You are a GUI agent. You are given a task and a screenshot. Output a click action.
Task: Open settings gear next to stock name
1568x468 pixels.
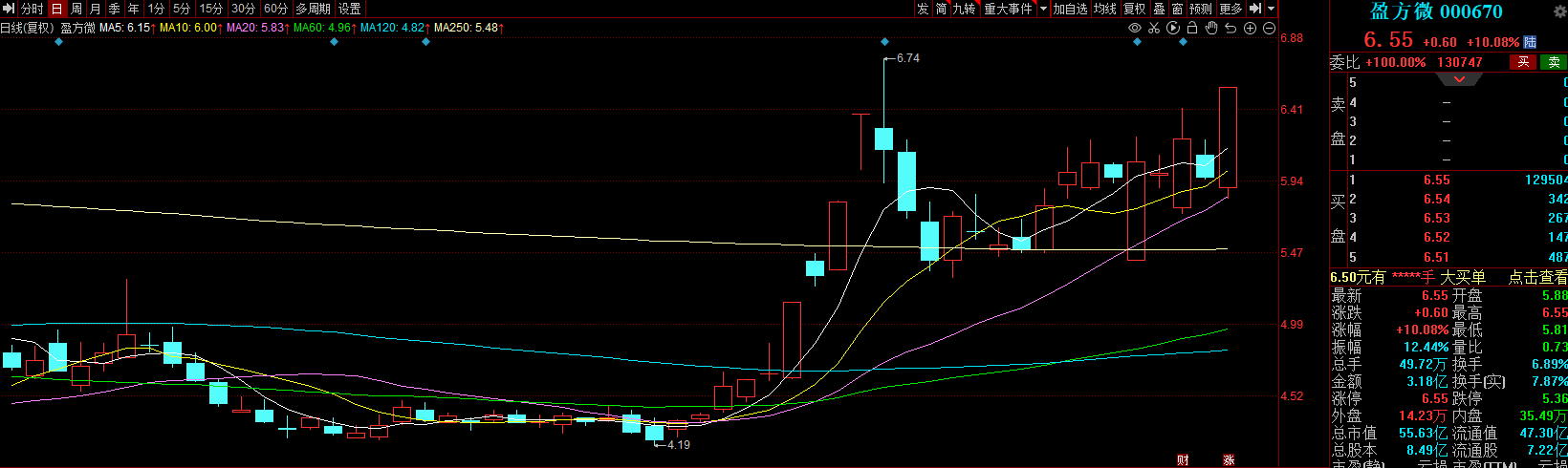tap(1559, 11)
